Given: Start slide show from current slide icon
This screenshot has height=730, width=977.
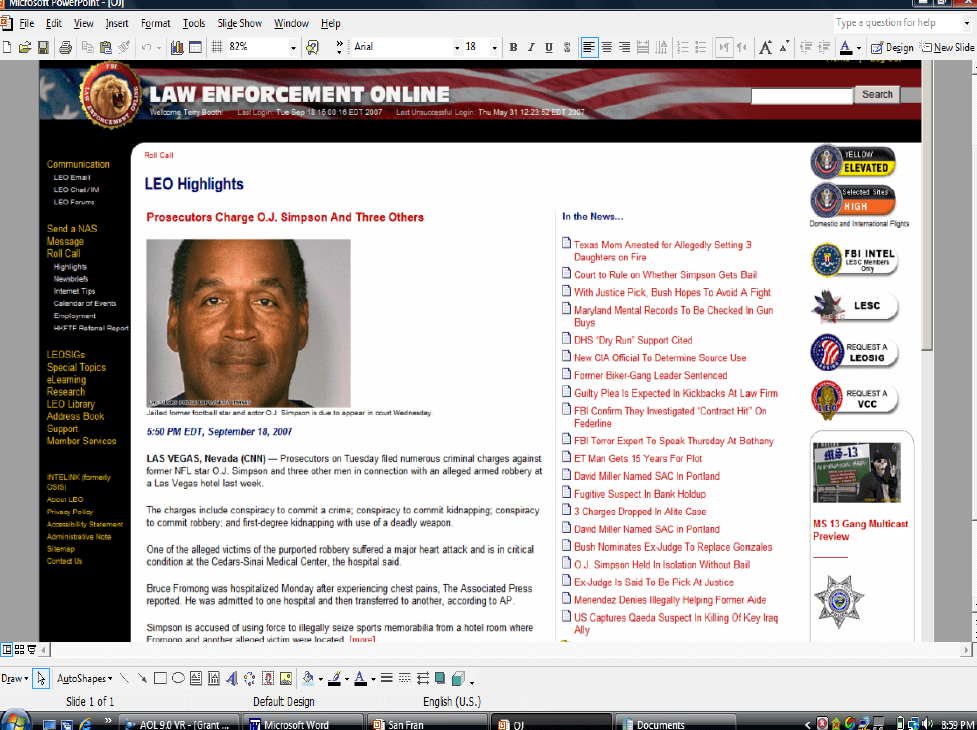Looking at the screenshot, I should coord(32,650).
